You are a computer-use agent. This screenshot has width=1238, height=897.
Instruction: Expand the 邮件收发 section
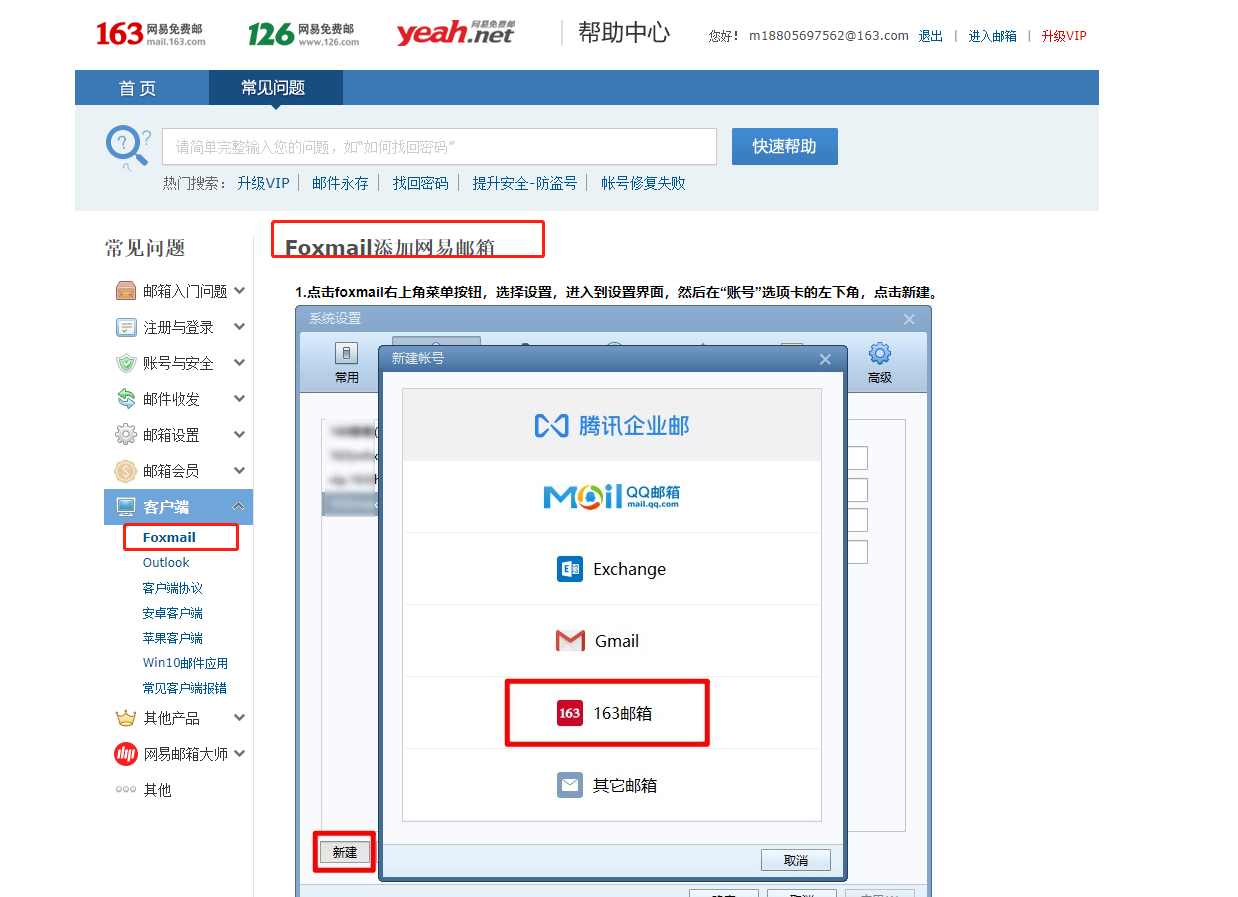[x=239, y=399]
